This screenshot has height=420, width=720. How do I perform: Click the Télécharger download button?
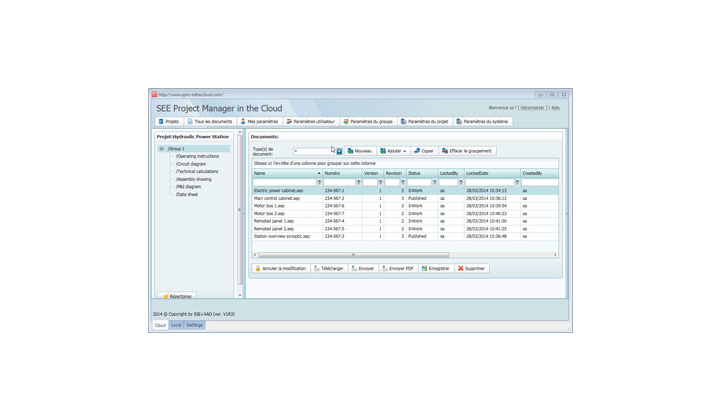[329, 268]
